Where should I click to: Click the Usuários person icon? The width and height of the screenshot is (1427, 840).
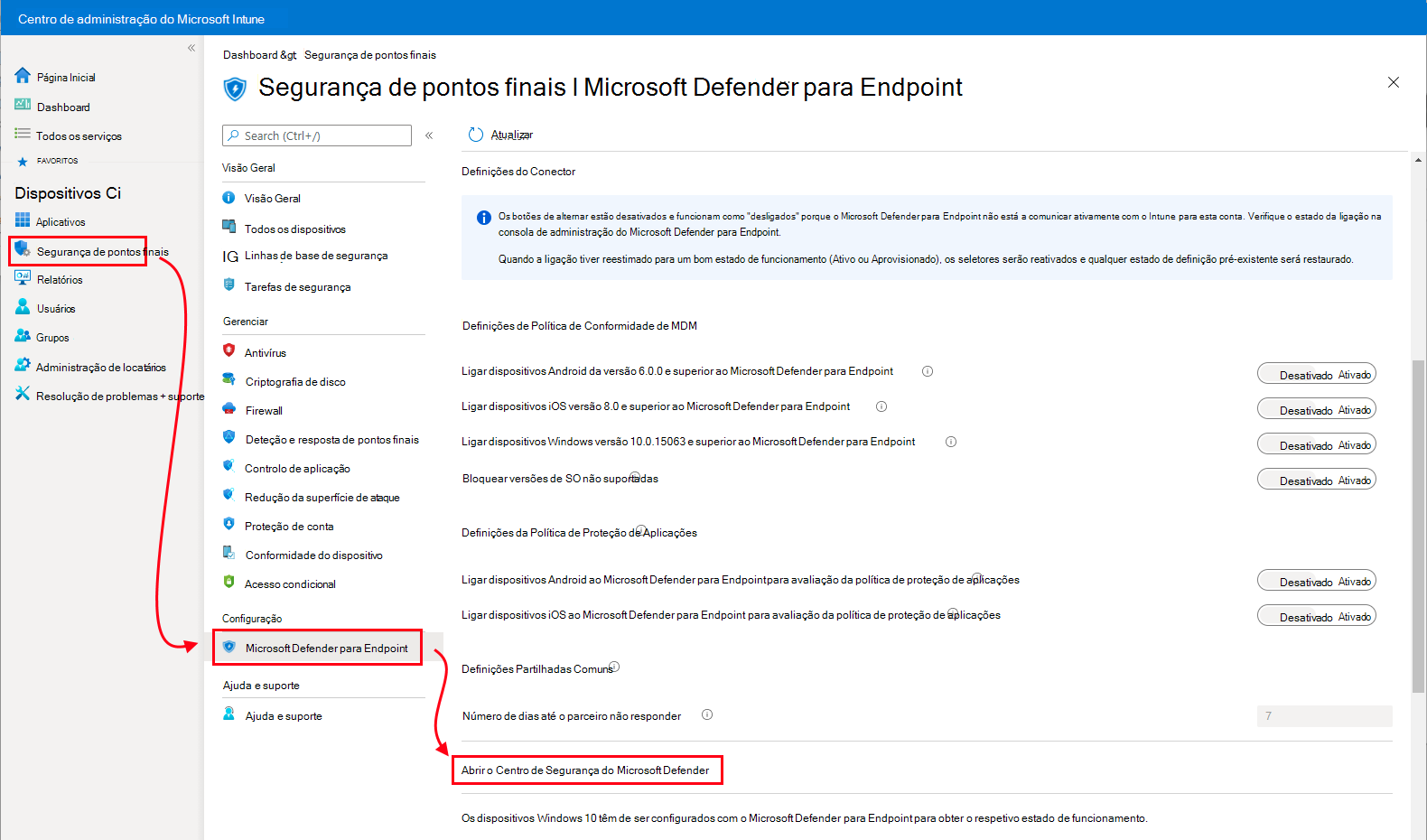(23, 307)
